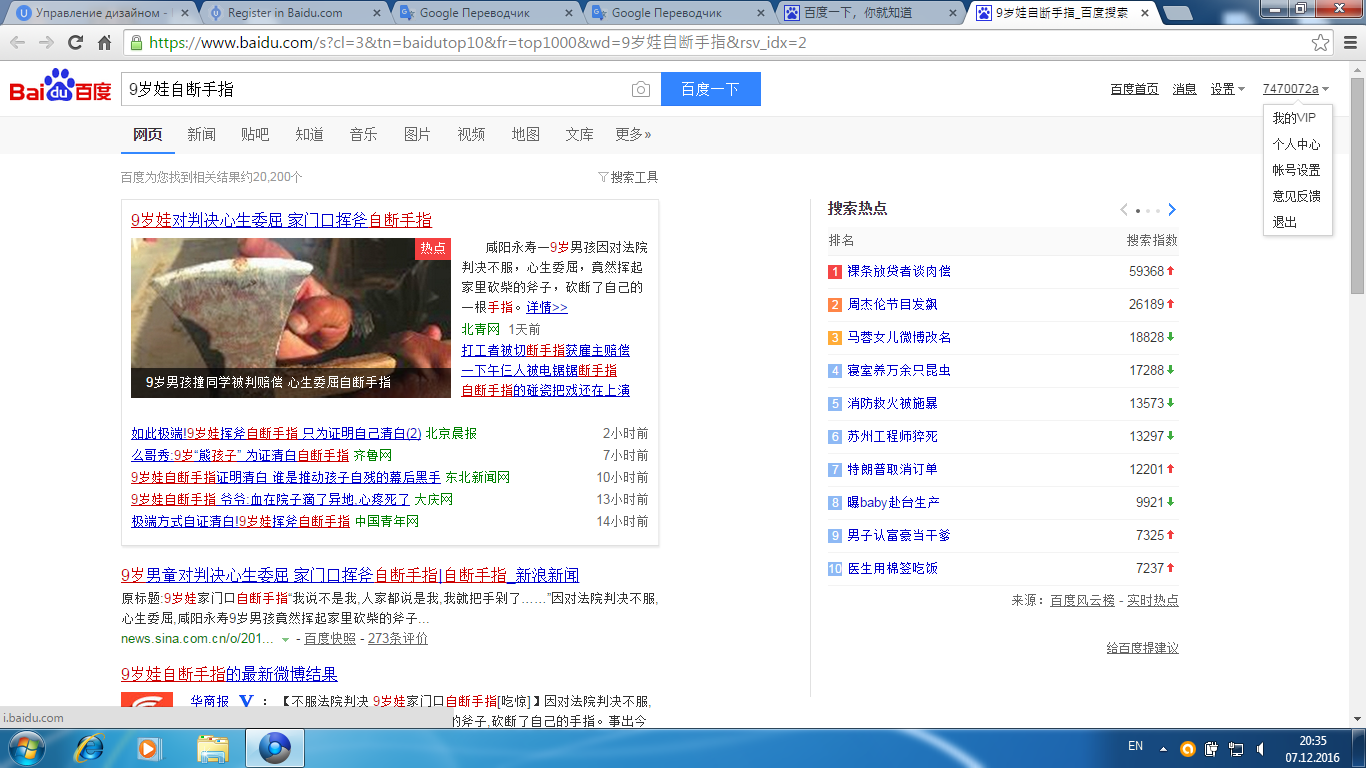
Task: Open 百度快照 cached page link
Action: click(330, 638)
